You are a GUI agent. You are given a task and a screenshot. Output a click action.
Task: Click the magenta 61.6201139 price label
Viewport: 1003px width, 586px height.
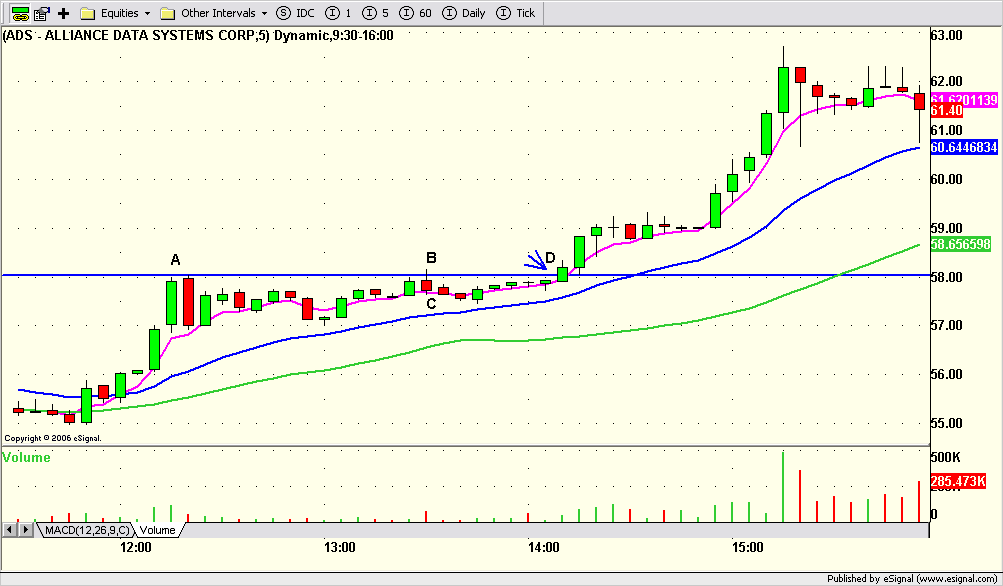(963, 99)
